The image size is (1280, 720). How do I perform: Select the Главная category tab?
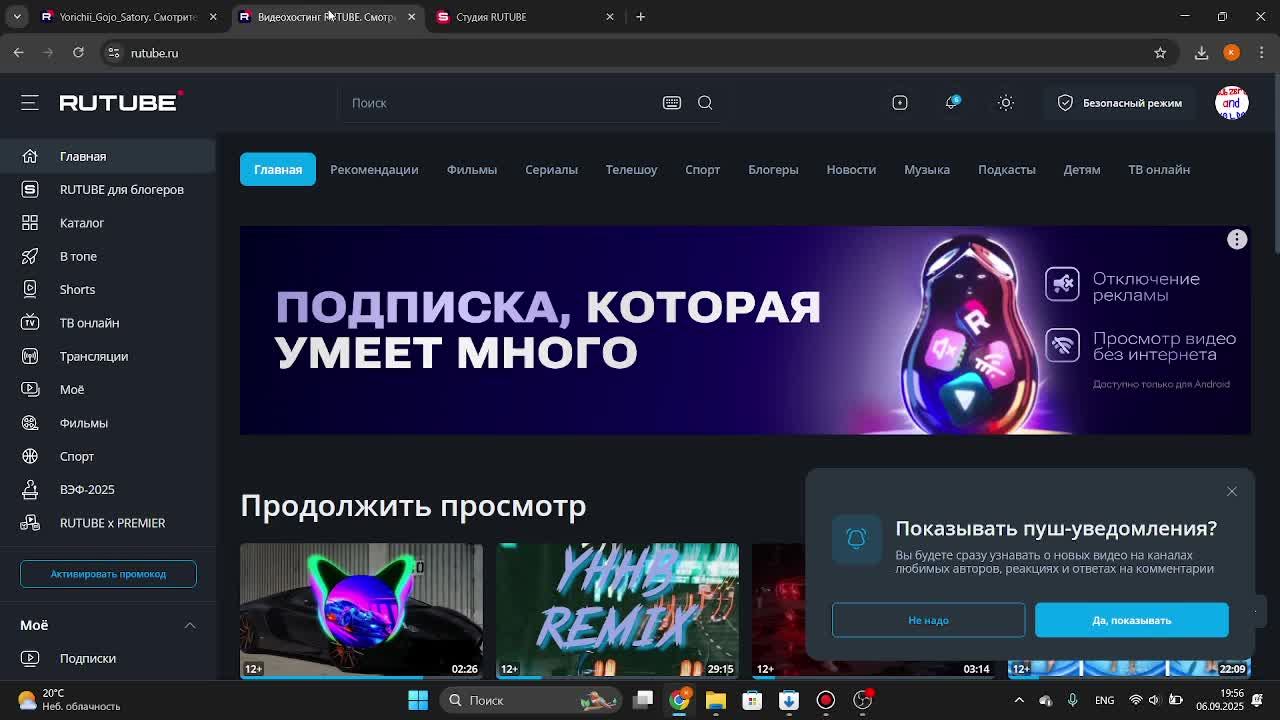(278, 169)
